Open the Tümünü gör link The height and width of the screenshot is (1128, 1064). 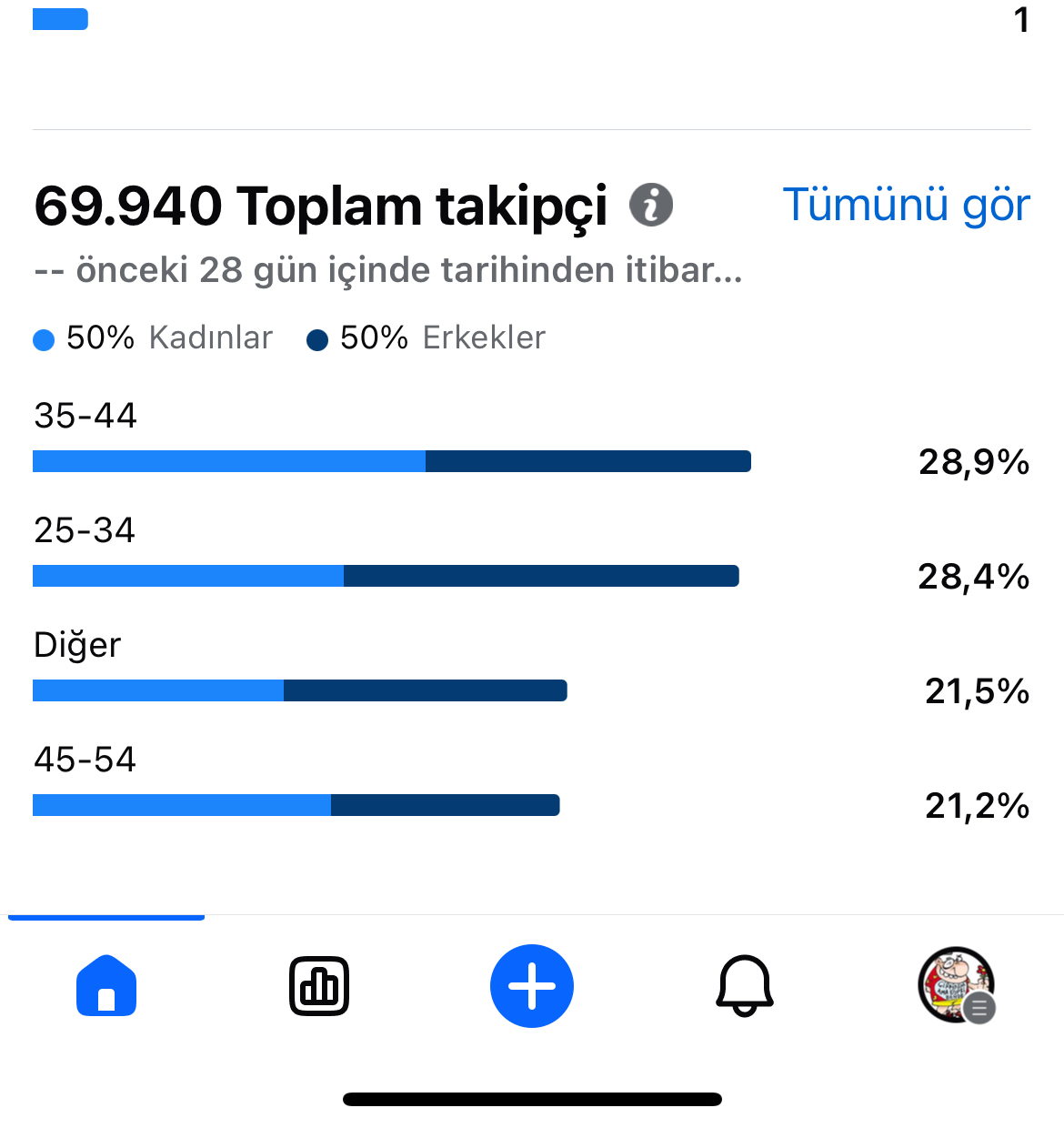(907, 205)
